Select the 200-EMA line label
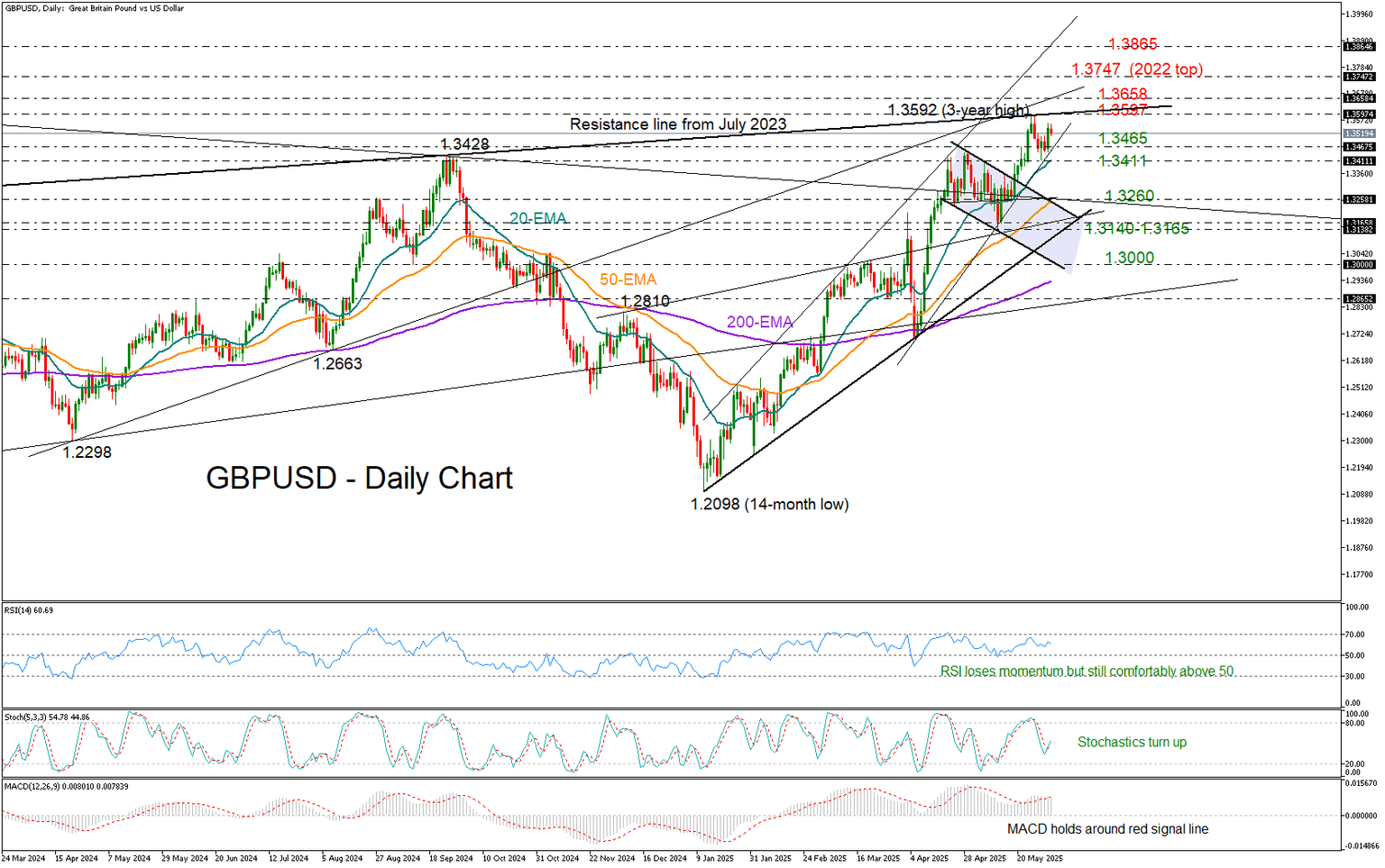Viewport: 1385px width, 868px height. click(x=760, y=321)
